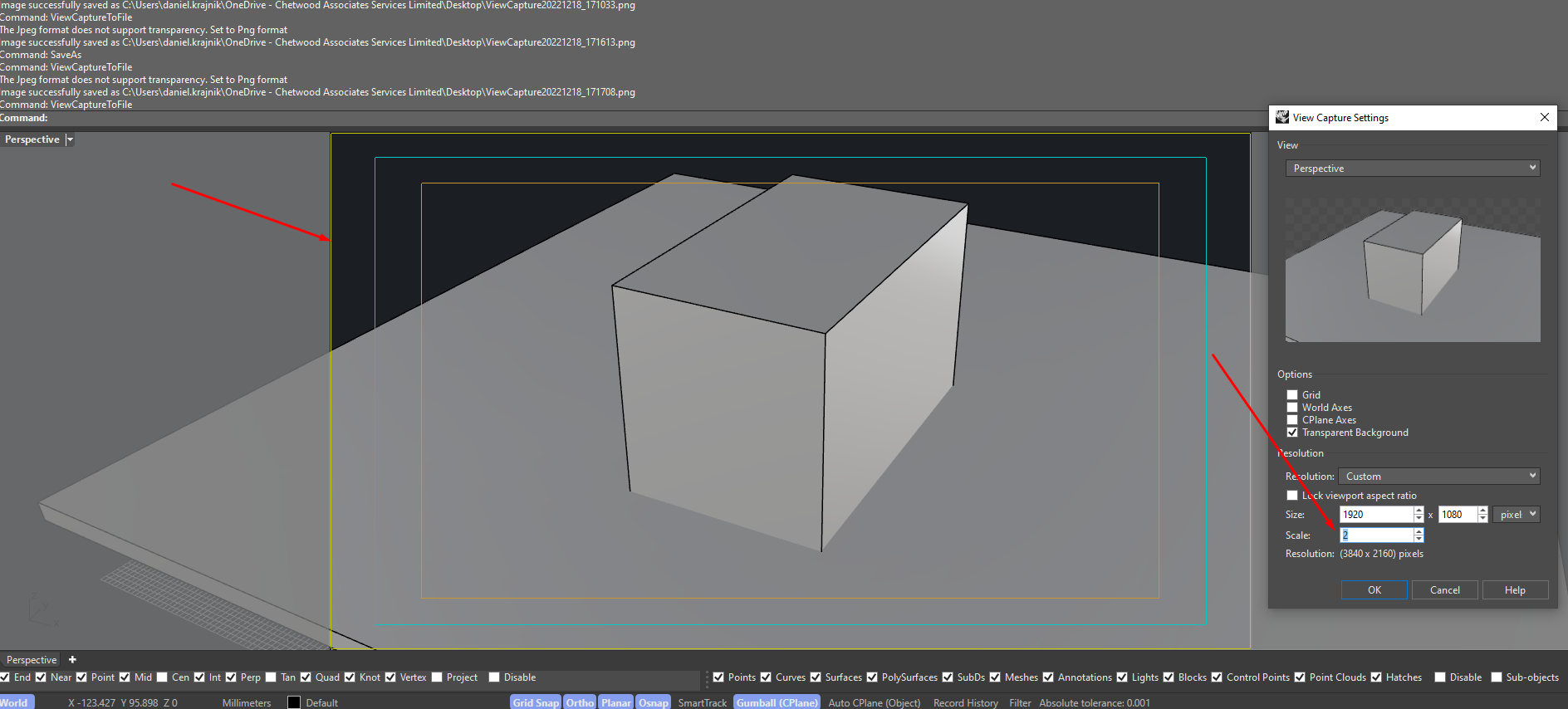Expand the Resolution Custom dropdown
Image resolution: width=1568 pixels, height=709 pixels.
click(1439, 477)
